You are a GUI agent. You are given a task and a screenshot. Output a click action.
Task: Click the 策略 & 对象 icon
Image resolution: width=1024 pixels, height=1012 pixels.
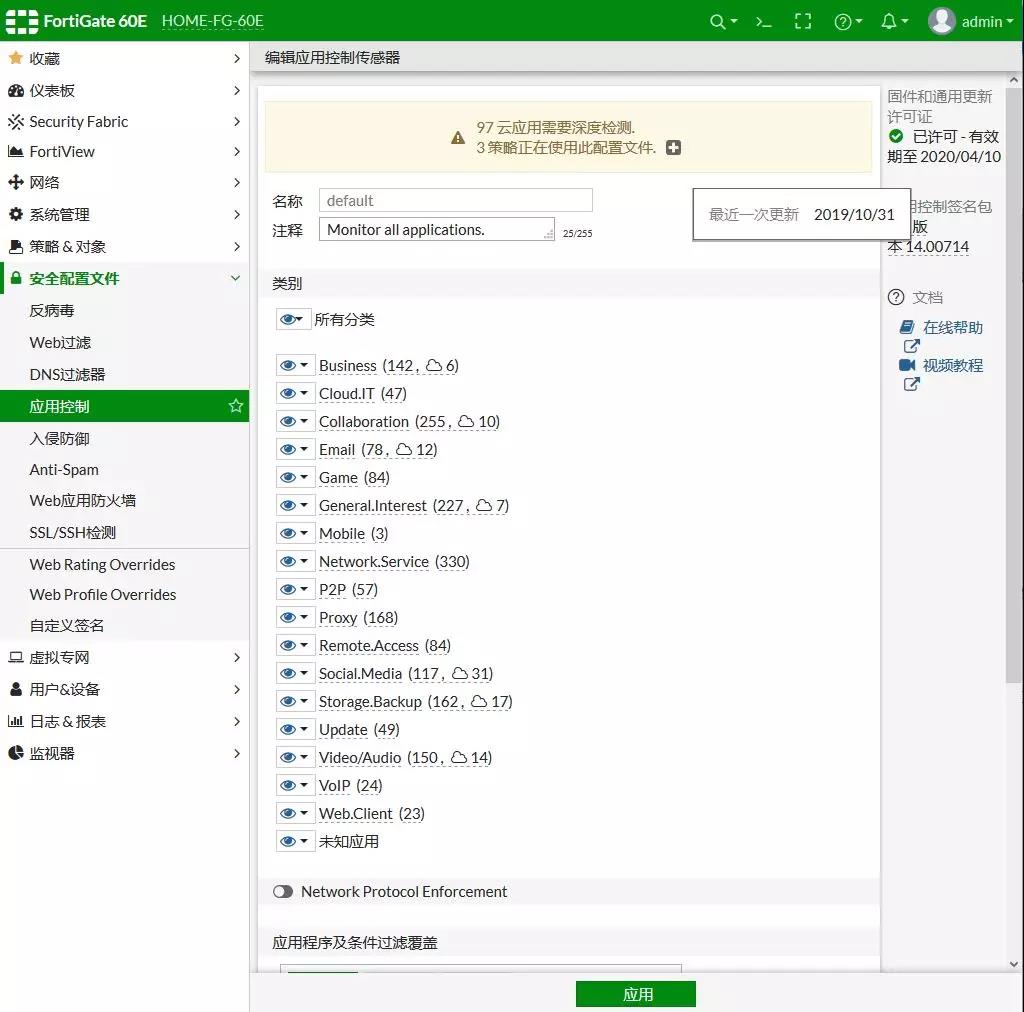[16, 246]
